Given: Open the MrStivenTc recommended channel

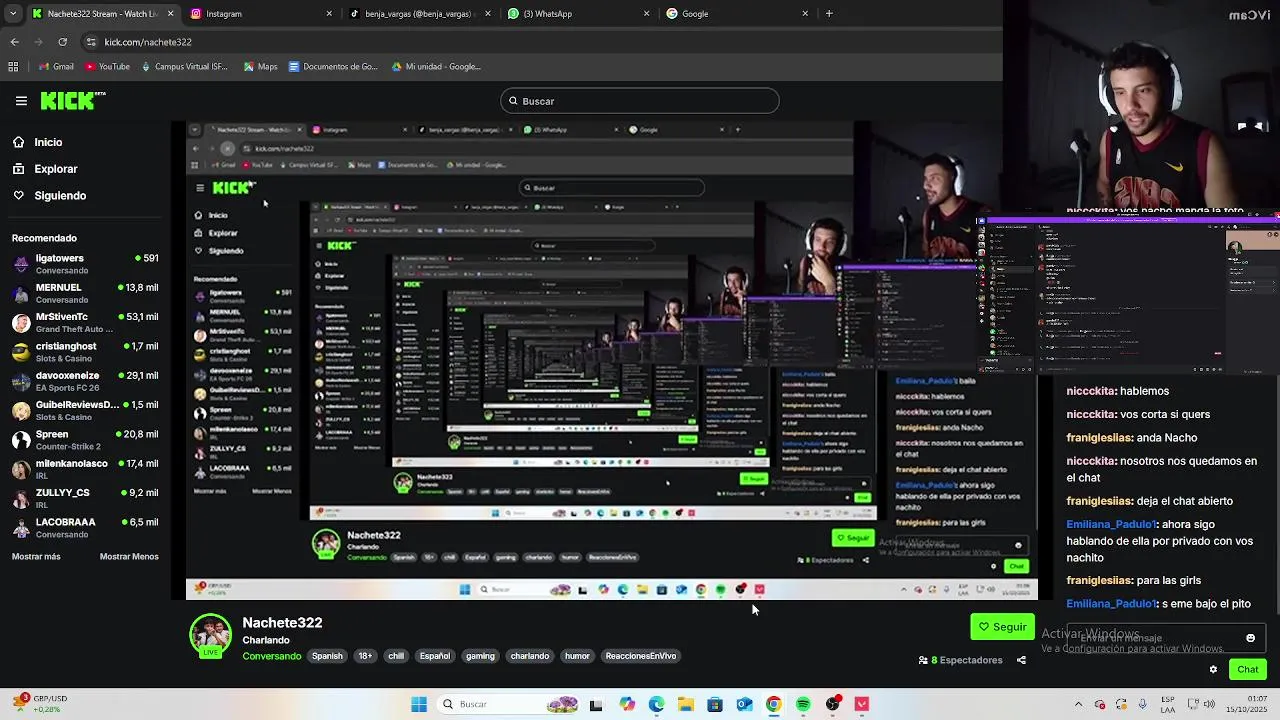Looking at the screenshot, I should tap(85, 322).
